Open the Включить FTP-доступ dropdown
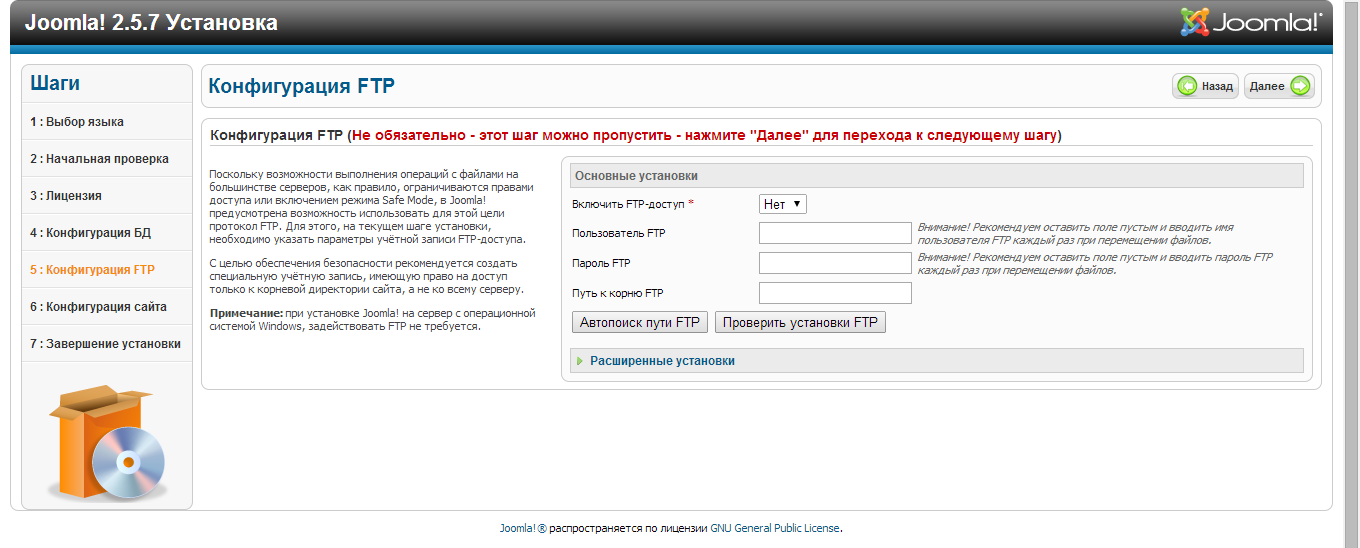 tap(783, 204)
